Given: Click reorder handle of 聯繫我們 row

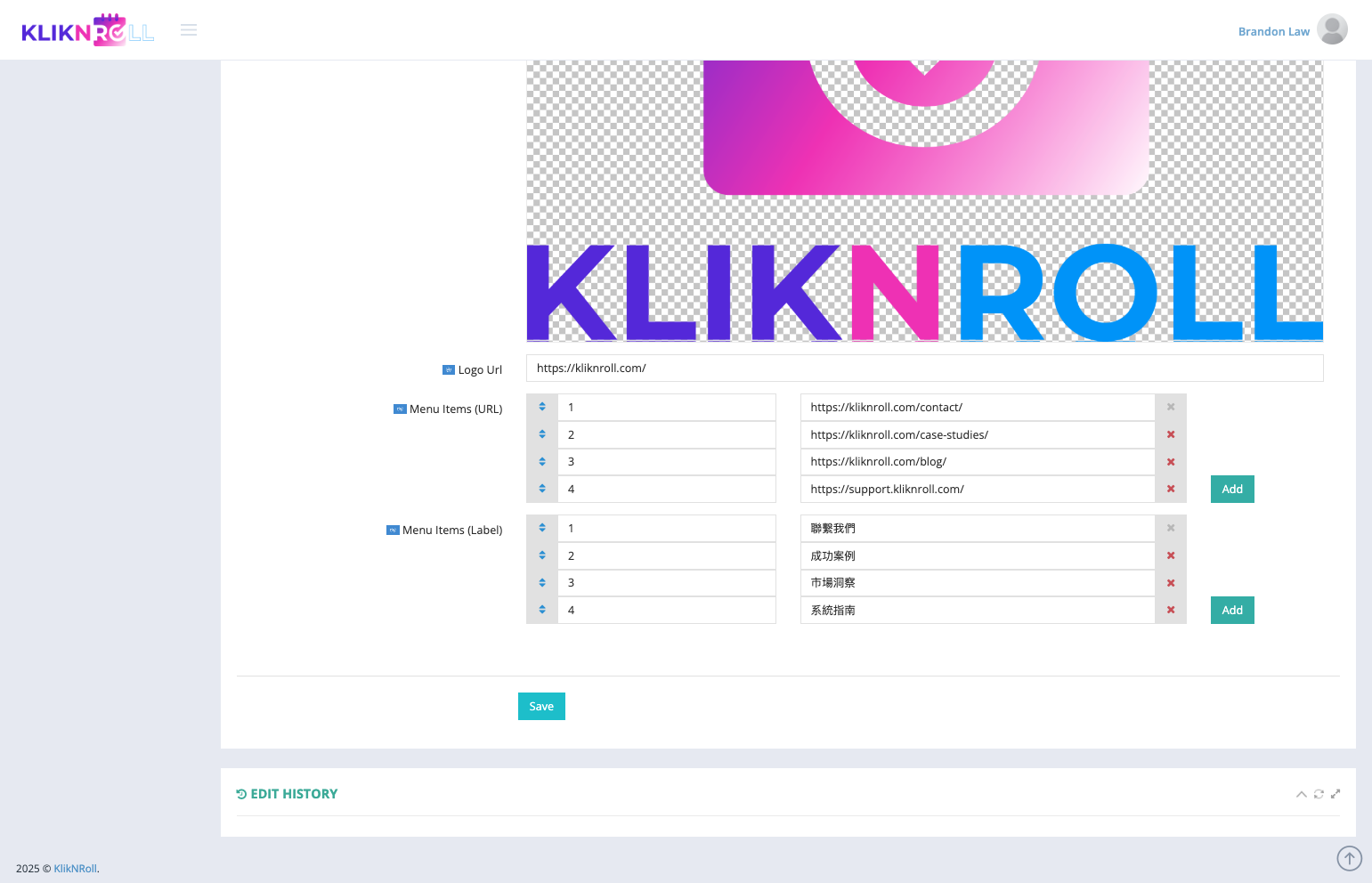Looking at the screenshot, I should pyautogui.click(x=542, y=528).
